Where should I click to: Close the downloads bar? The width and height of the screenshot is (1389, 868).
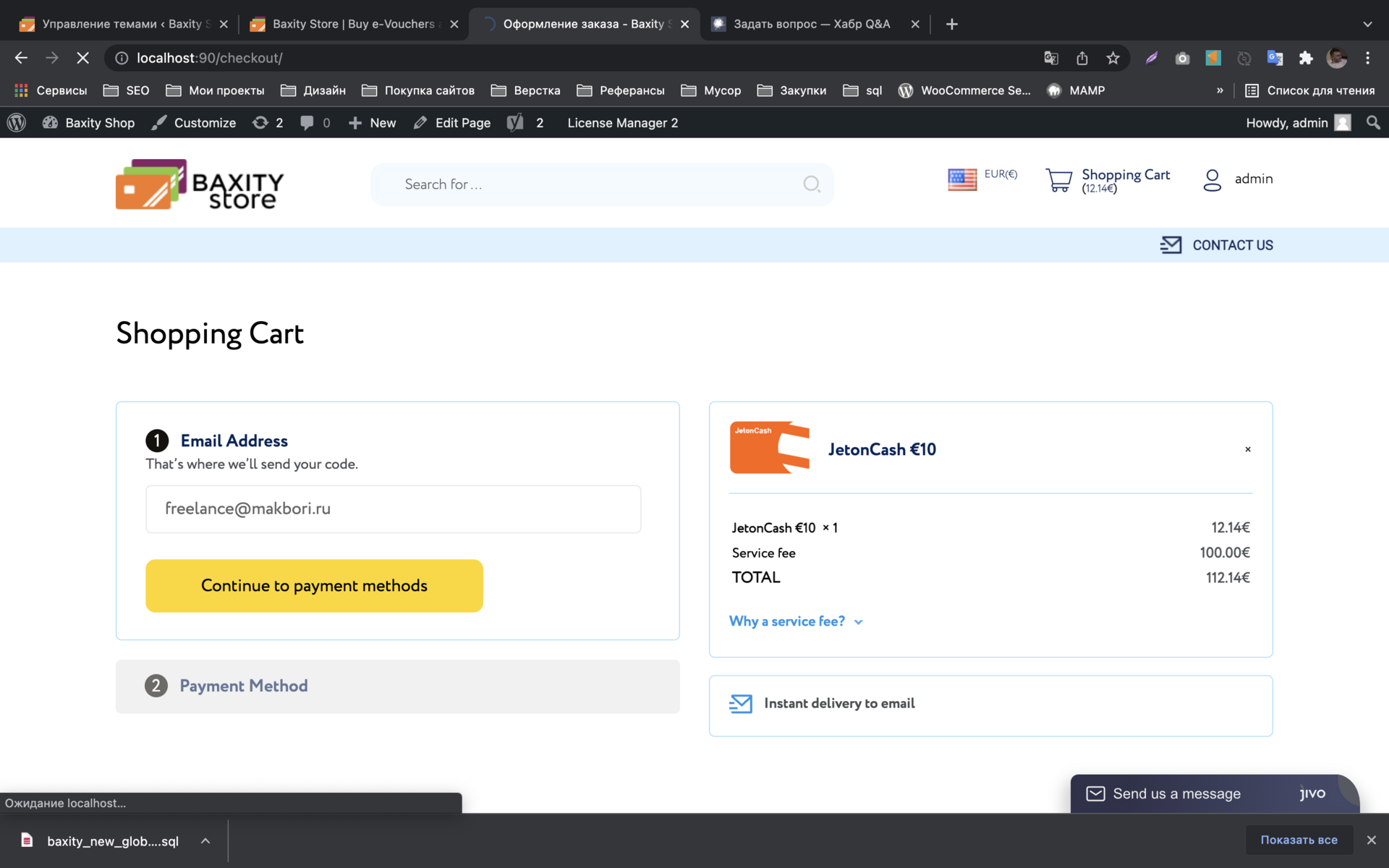(x=1371, y=840)
